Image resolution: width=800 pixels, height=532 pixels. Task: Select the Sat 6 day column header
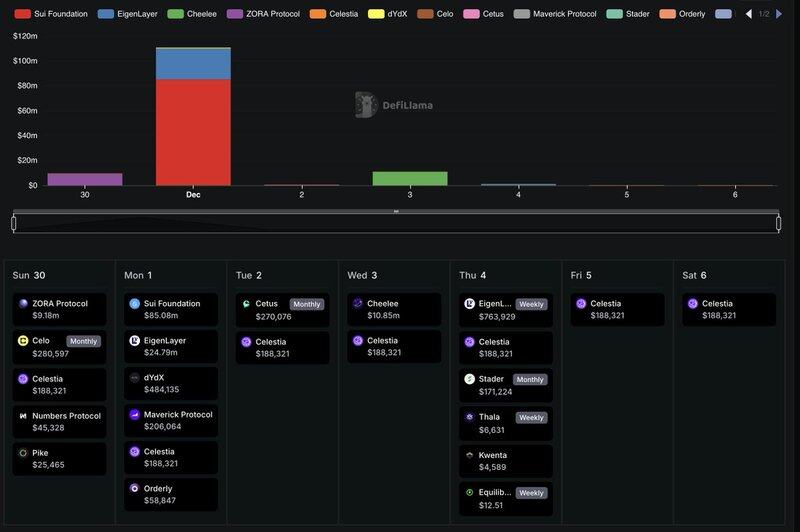(694, 275)
